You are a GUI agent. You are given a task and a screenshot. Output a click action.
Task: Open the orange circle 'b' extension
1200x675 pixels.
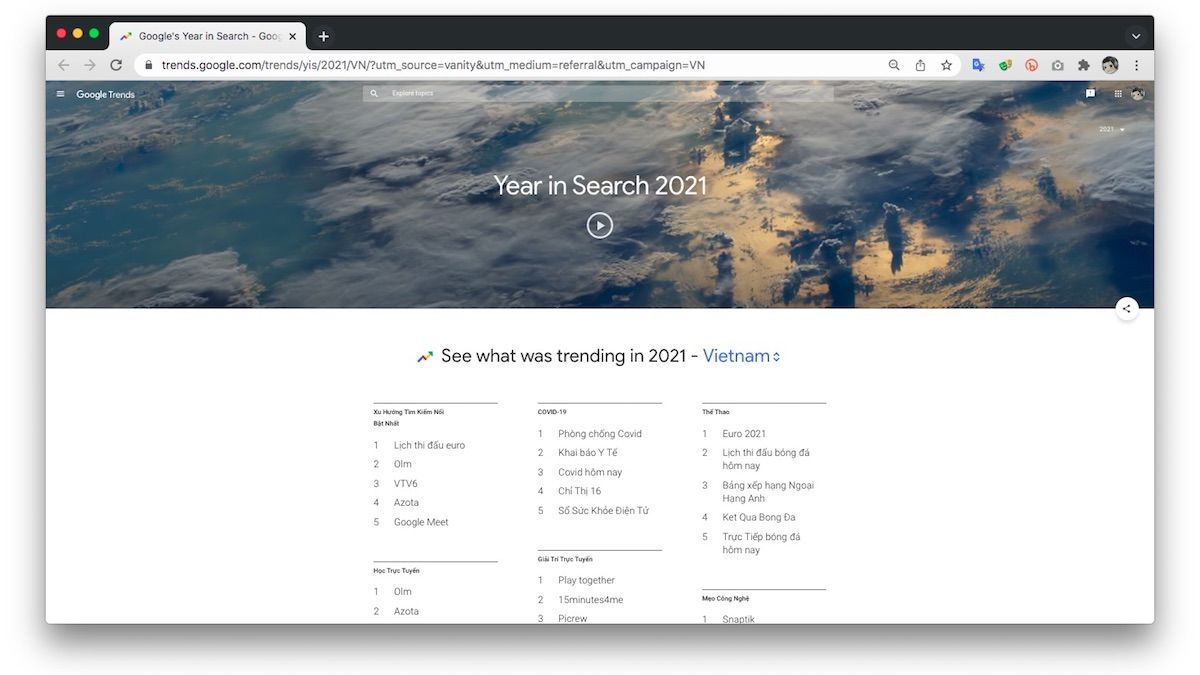click(1031, 65)
